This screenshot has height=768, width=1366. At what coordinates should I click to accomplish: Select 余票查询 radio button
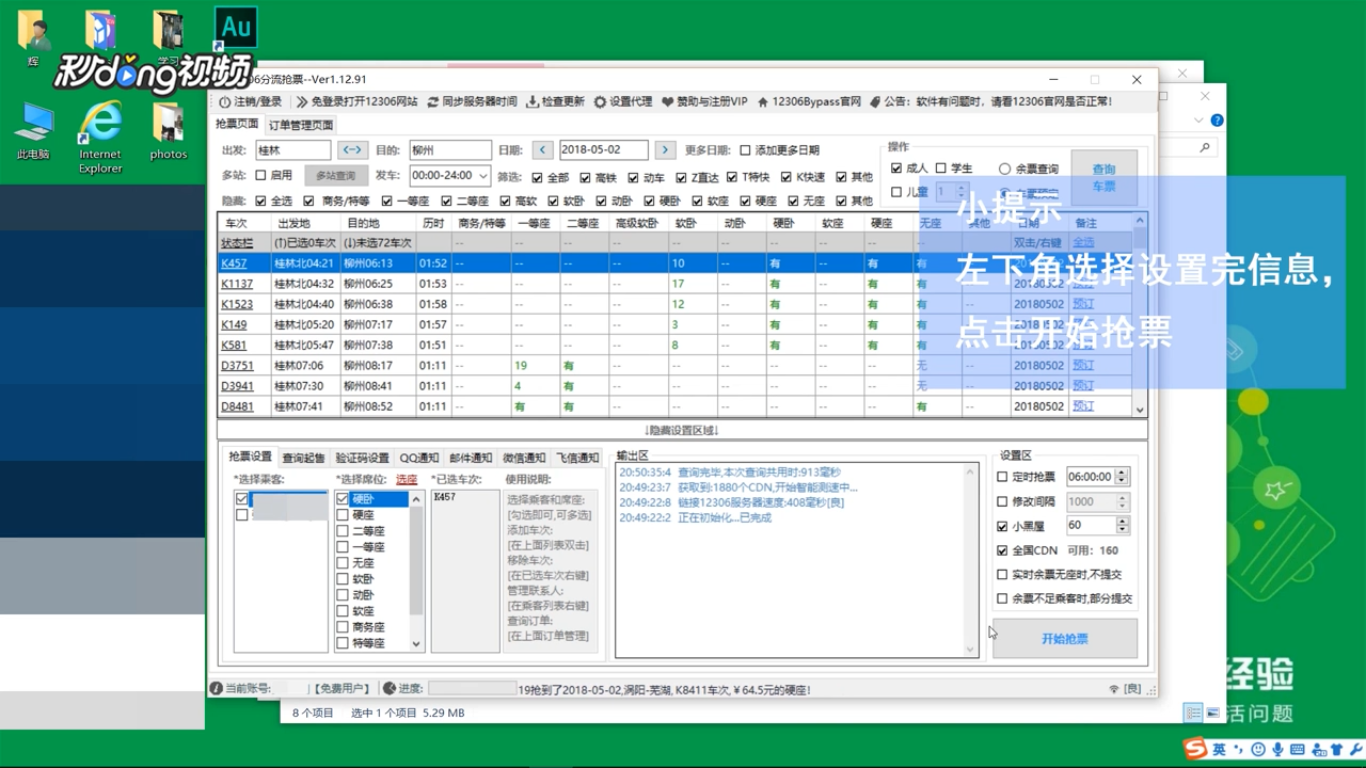click(x=1005, y=169)
